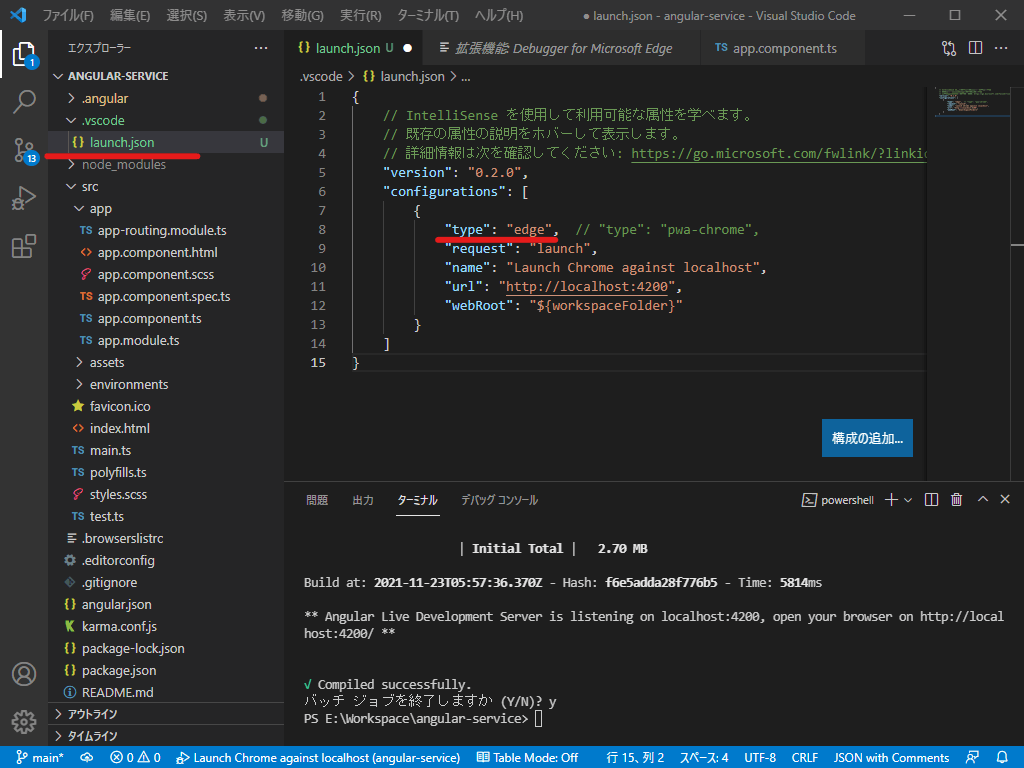The image size is (1024, 768).
Task: Click the スペース: 4 indentation setting
Action: tap(704, 758)
